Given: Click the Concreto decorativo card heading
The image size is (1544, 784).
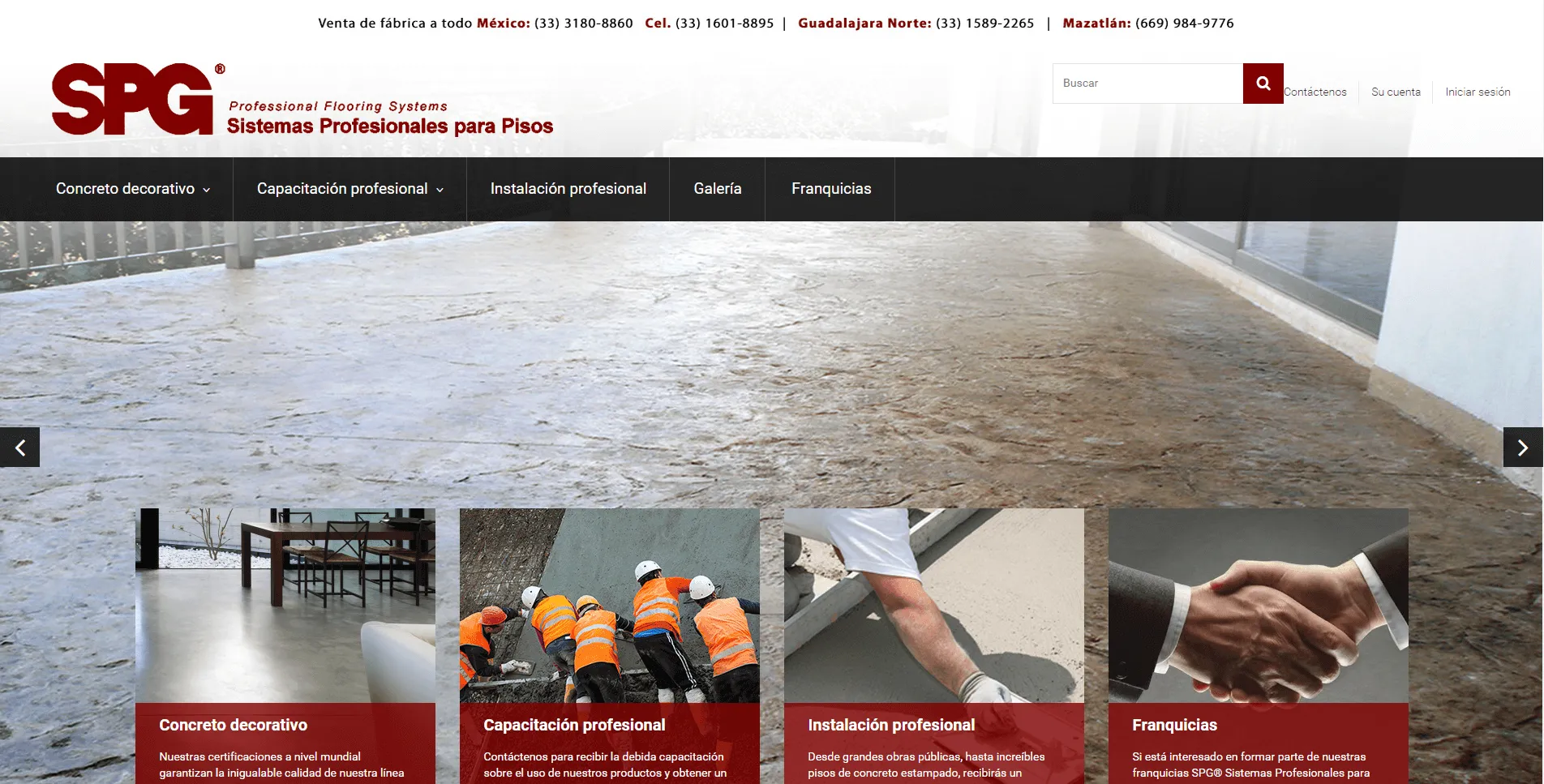Looking at the screenshot, I should (234, 725).
